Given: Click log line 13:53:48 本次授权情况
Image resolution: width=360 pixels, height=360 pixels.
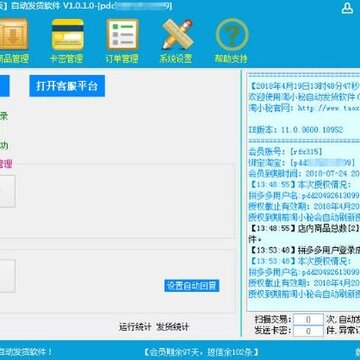Looking at the screenshot, I should click(x=299, y=261).
